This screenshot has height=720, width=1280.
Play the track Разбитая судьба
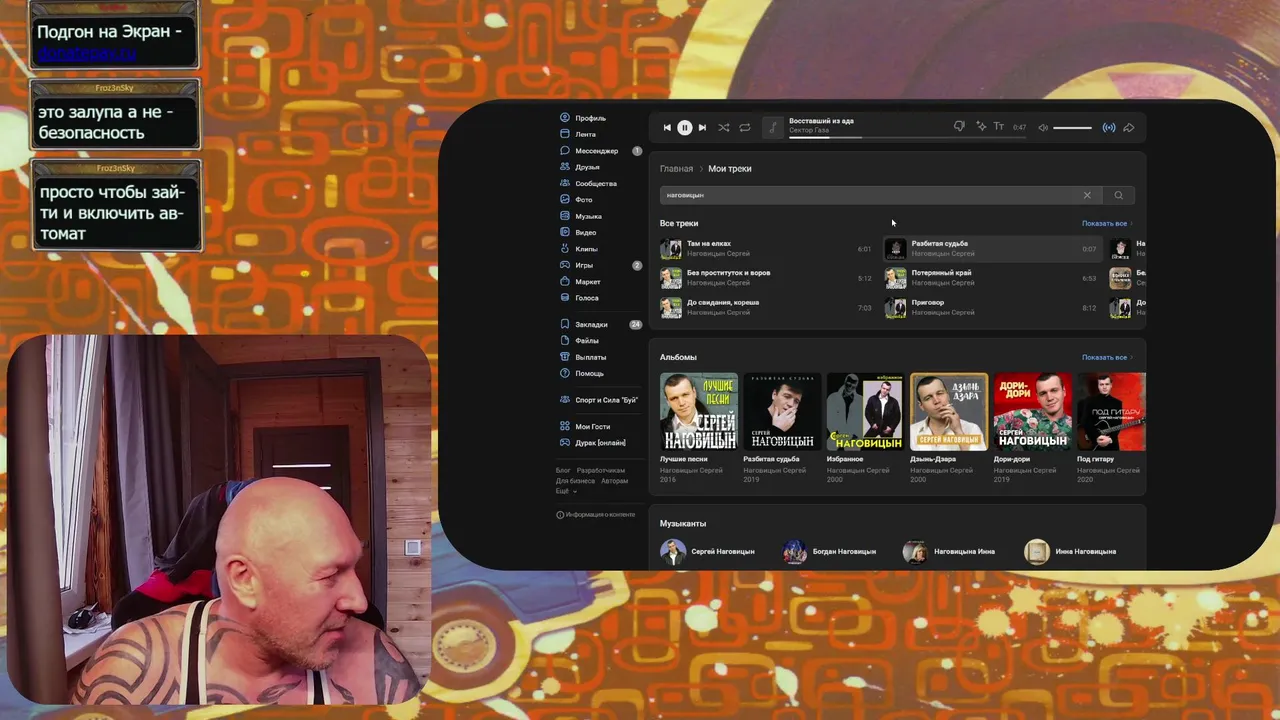point(991,248)
